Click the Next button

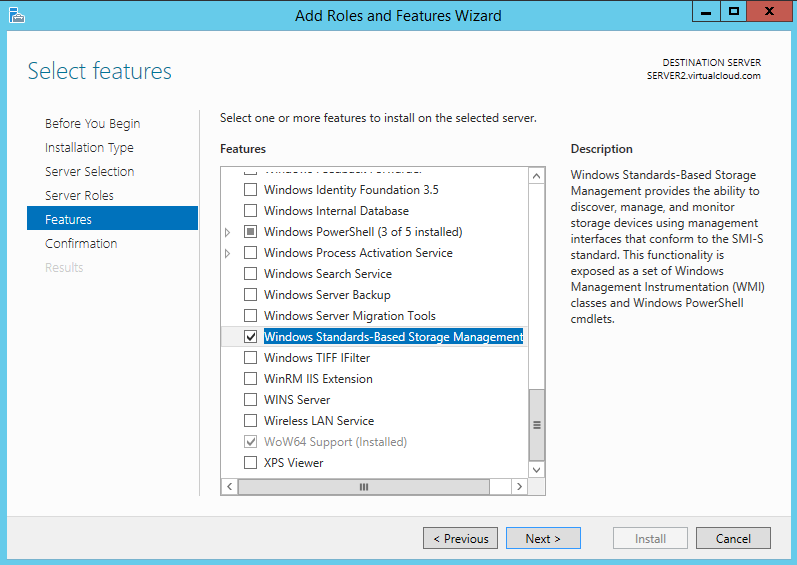542,538
